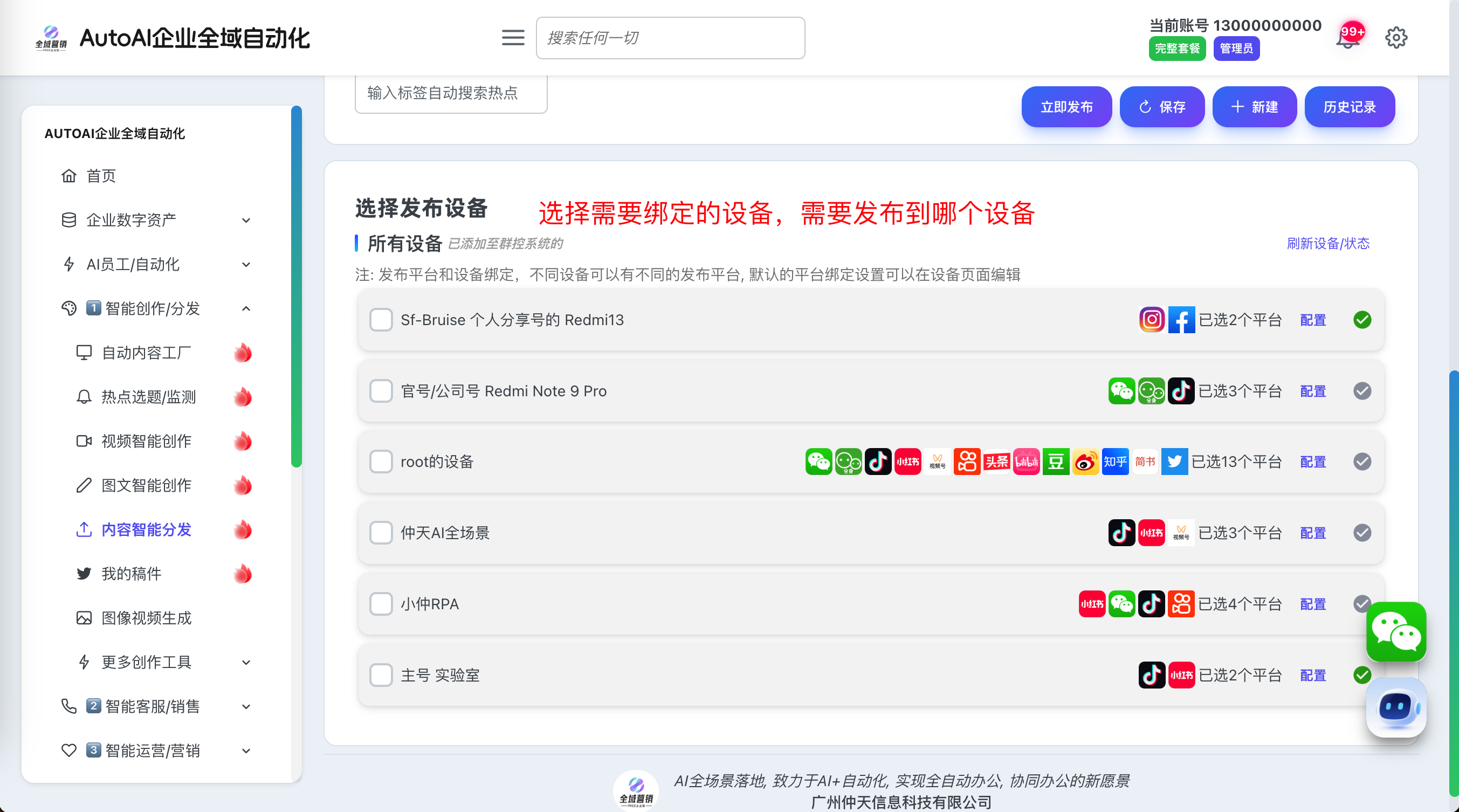Check the Sf-Bruise Redmi13 device checkbox

(381, 320)
